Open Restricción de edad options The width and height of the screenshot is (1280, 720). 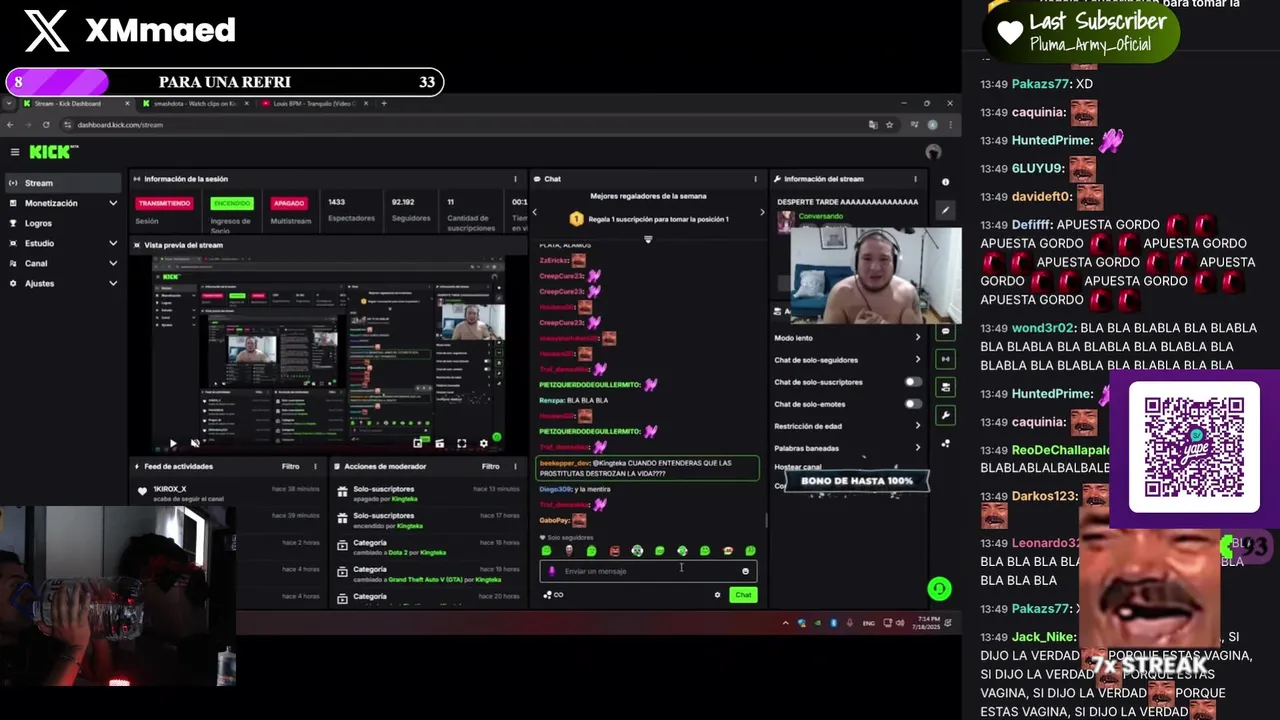point(848,426)
